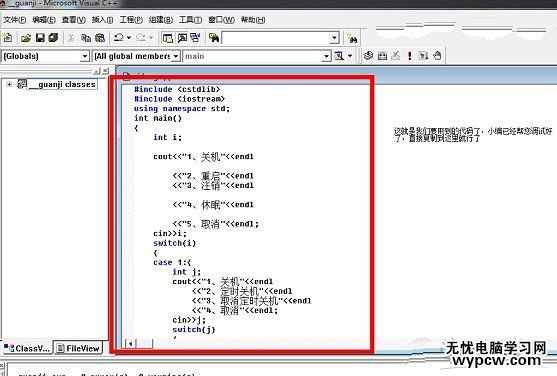Viewport: 557px width, 376px height.
Task: Click the code line 'int i;'
Action: tap(167, 137)
